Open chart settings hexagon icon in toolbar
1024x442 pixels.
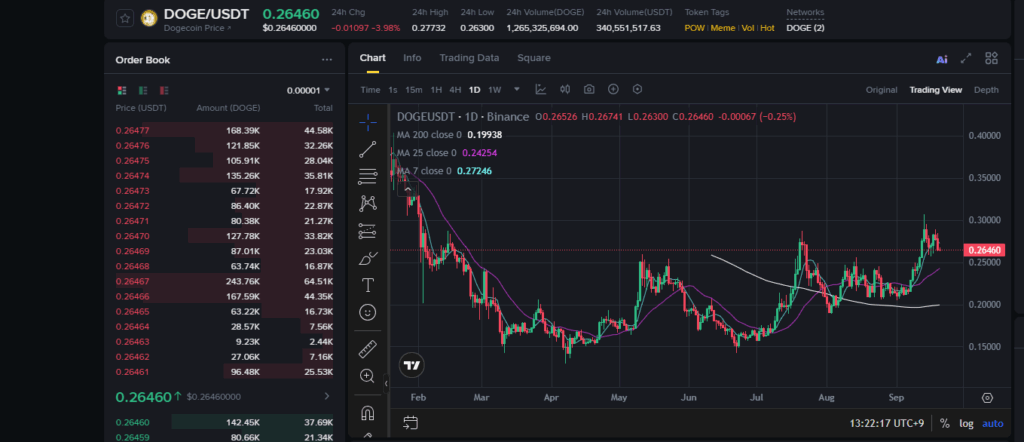637,89
